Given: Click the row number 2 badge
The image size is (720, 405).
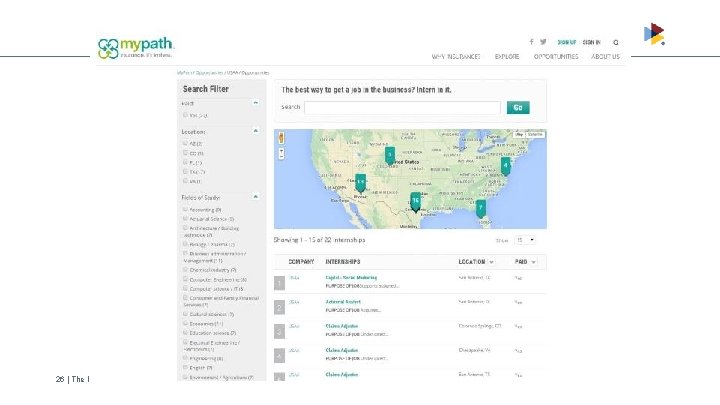Looking at the screenshot, I should pyautogui.click(x=279, y=307).
